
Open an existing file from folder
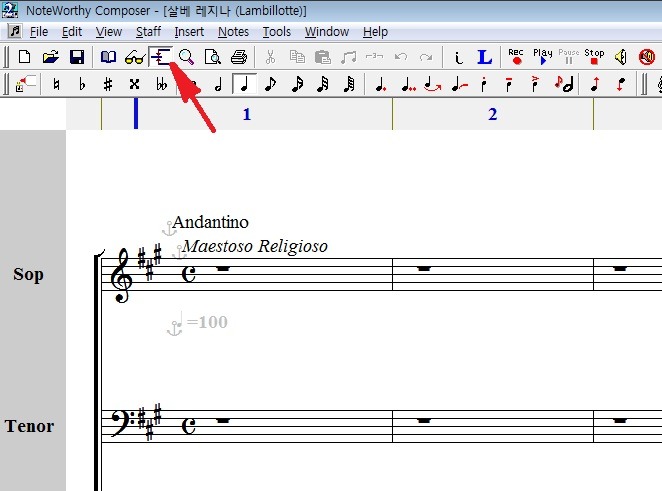(51, 57)
